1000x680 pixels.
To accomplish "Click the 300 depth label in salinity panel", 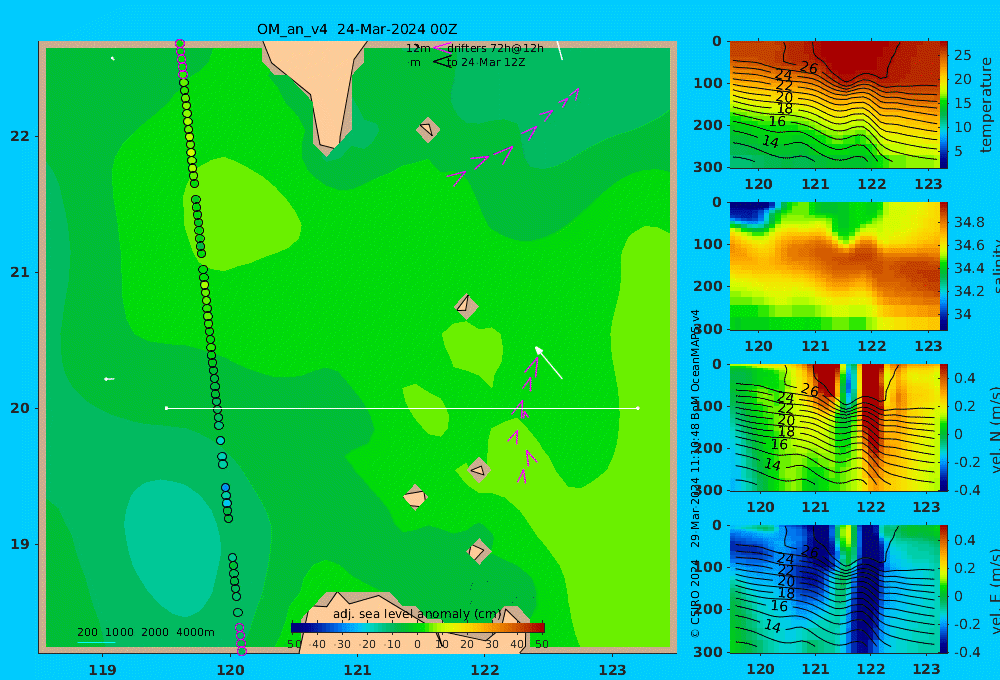I will (x=708, y=329).
